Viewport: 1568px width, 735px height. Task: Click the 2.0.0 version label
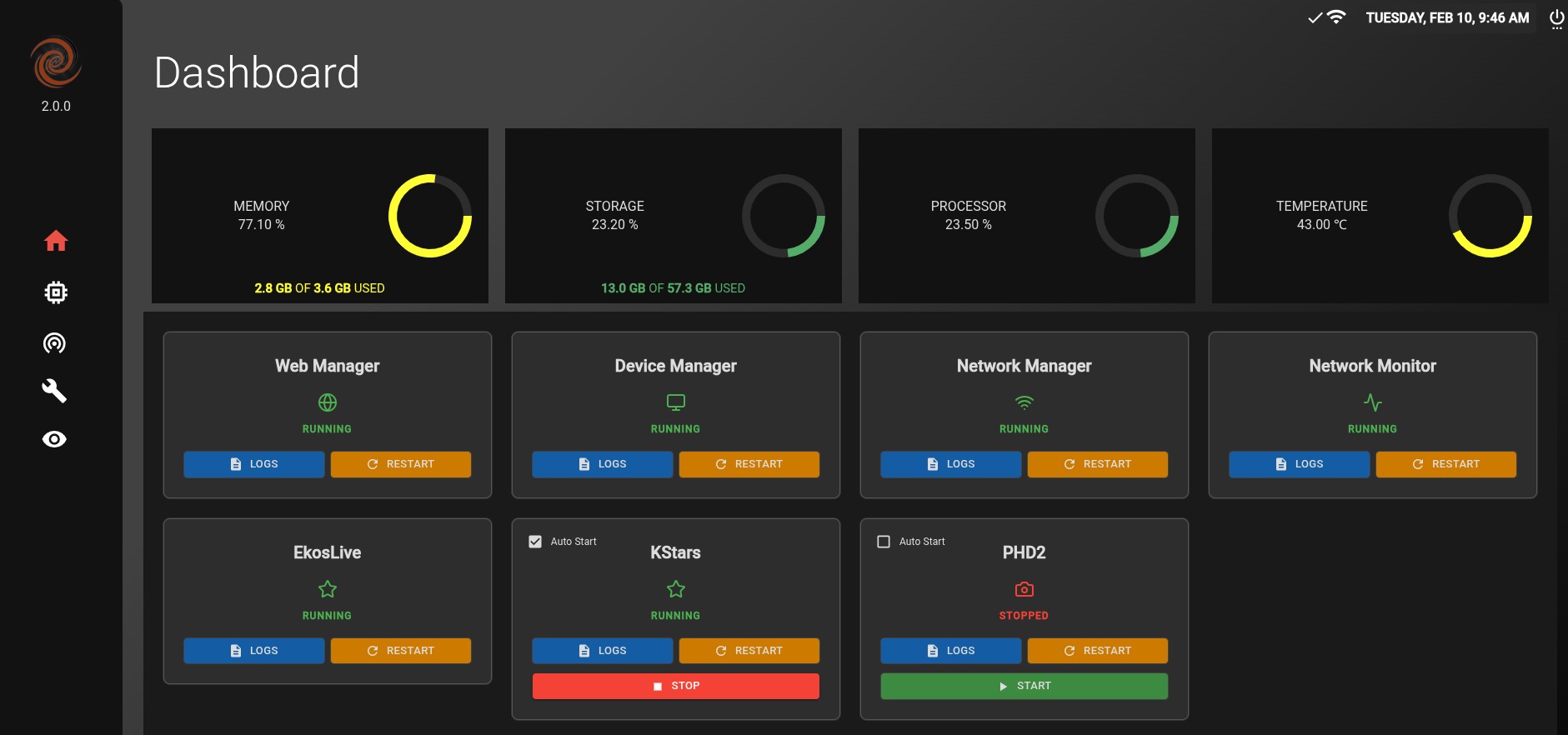pos(56,106)
